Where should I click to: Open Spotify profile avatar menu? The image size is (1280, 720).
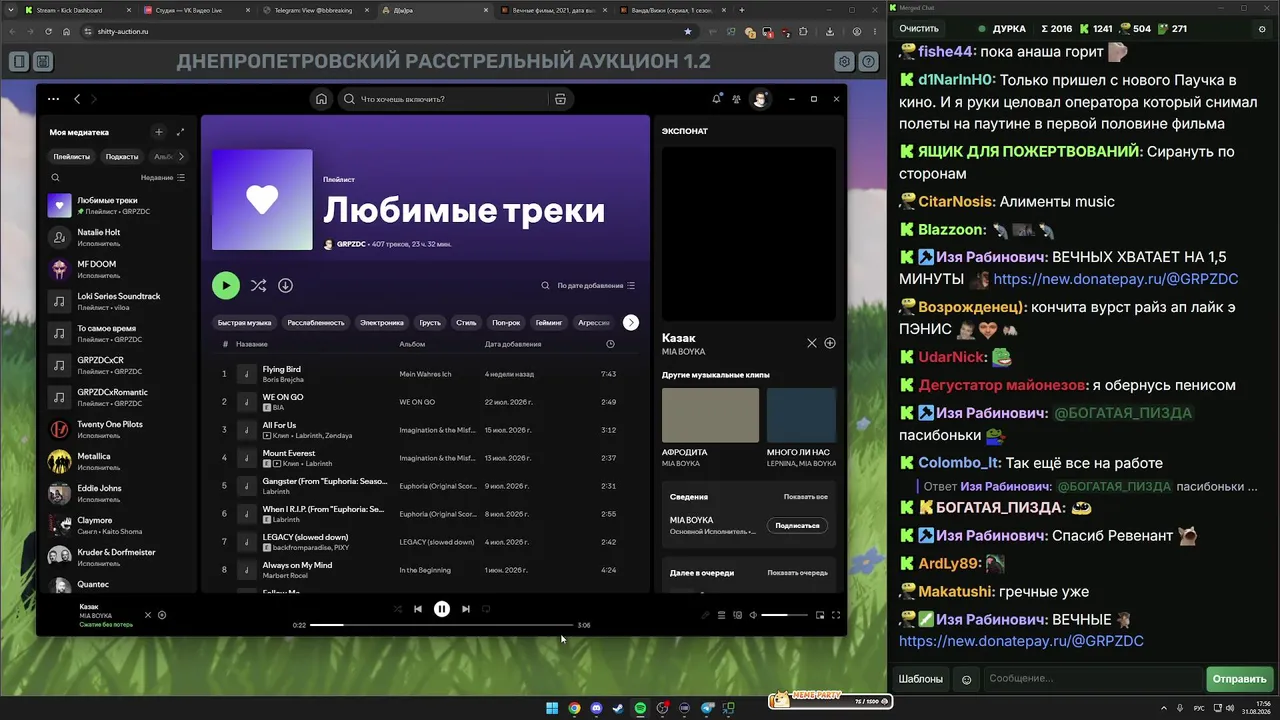[760, 99]
